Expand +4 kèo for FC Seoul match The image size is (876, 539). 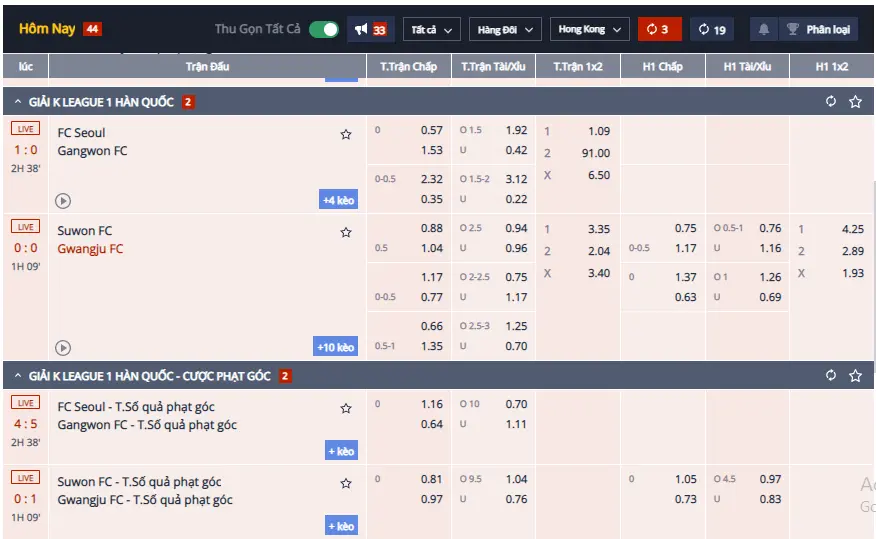338,200
